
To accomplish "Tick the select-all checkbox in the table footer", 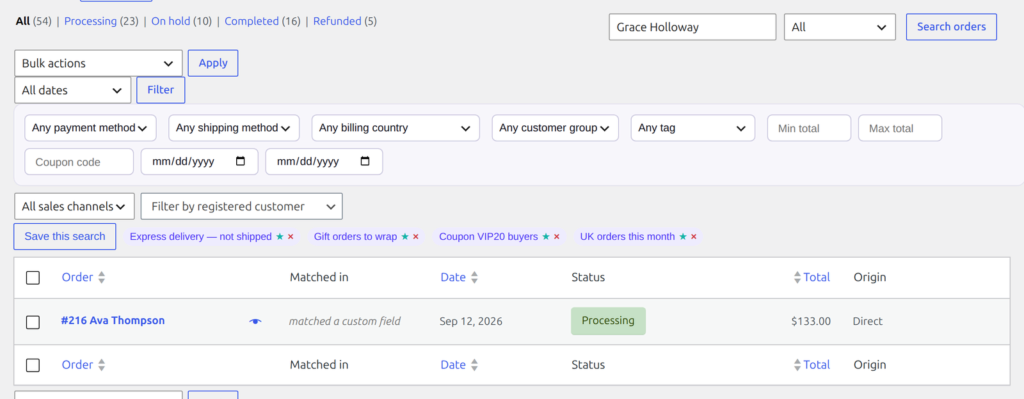I will (33, 365).
